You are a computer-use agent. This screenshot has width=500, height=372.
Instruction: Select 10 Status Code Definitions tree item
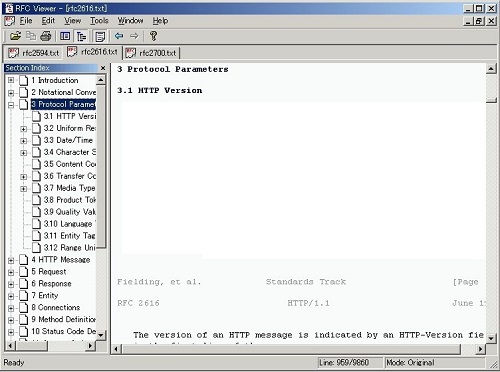pos(63,331)
